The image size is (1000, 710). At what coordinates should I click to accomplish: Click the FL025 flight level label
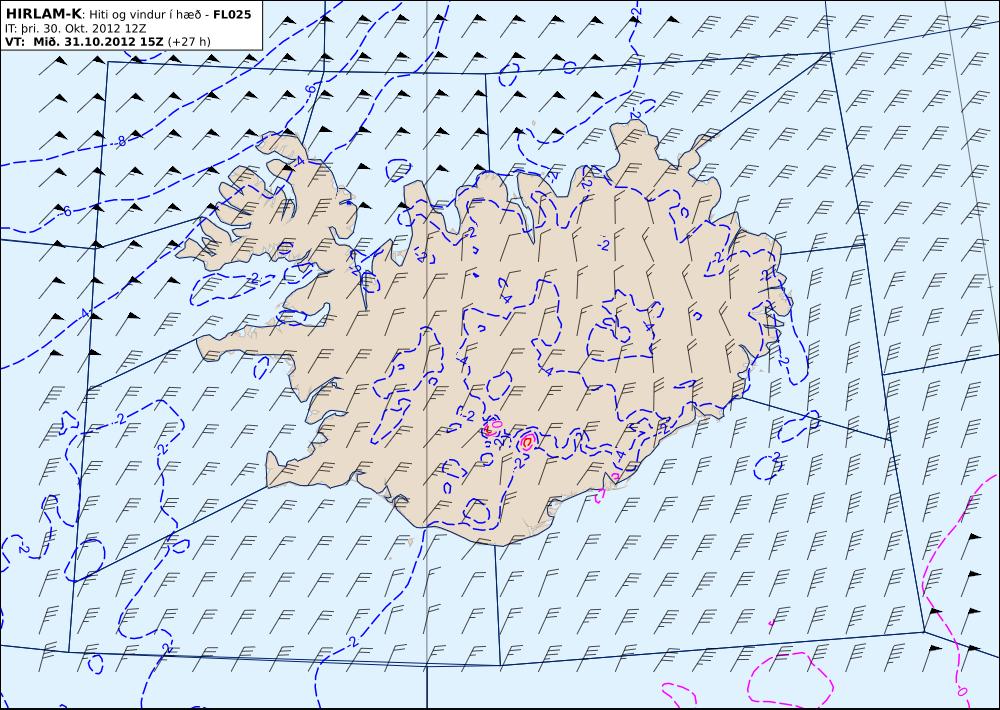pyautogui.click(x=230, y=14)
